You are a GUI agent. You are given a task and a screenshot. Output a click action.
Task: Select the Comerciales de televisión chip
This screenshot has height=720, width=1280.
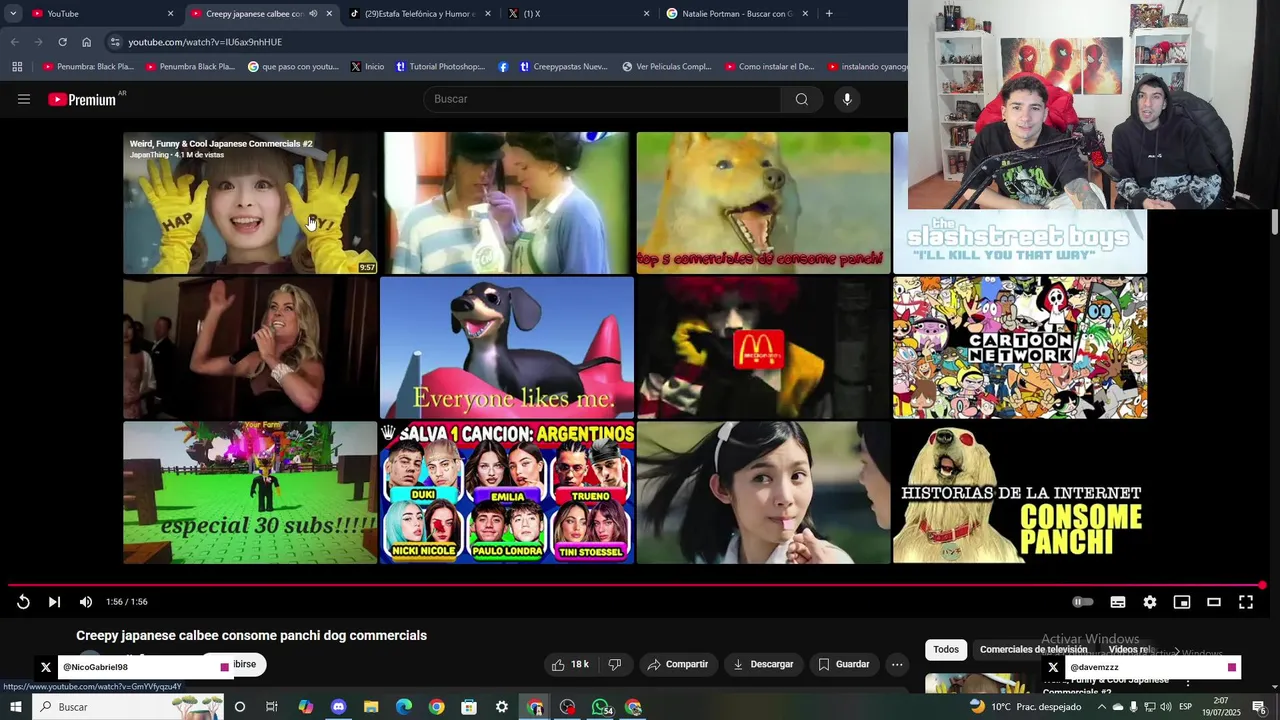(1033, 650)
